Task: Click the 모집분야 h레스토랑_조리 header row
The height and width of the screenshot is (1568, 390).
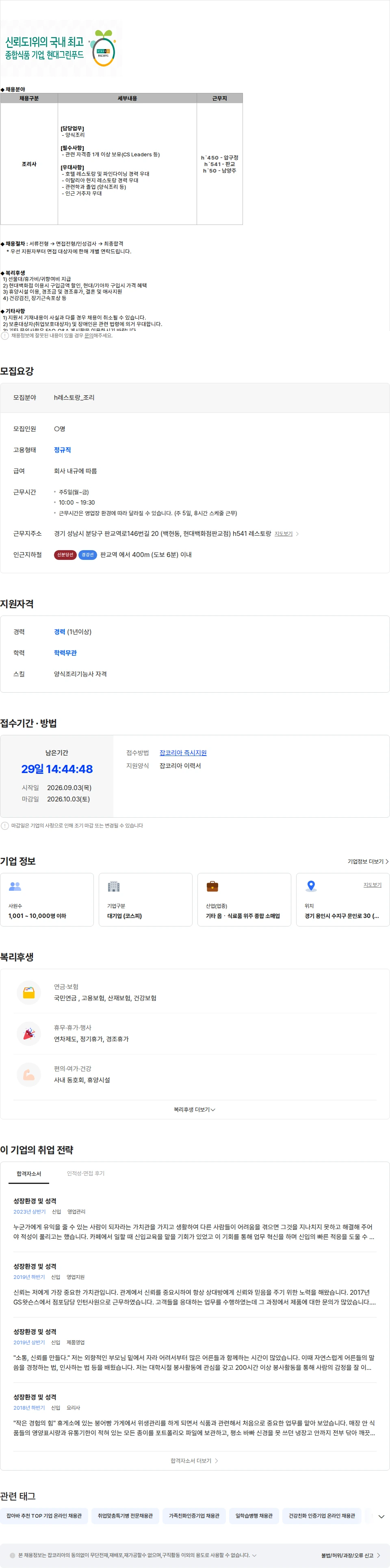Action: click(194, 397)
